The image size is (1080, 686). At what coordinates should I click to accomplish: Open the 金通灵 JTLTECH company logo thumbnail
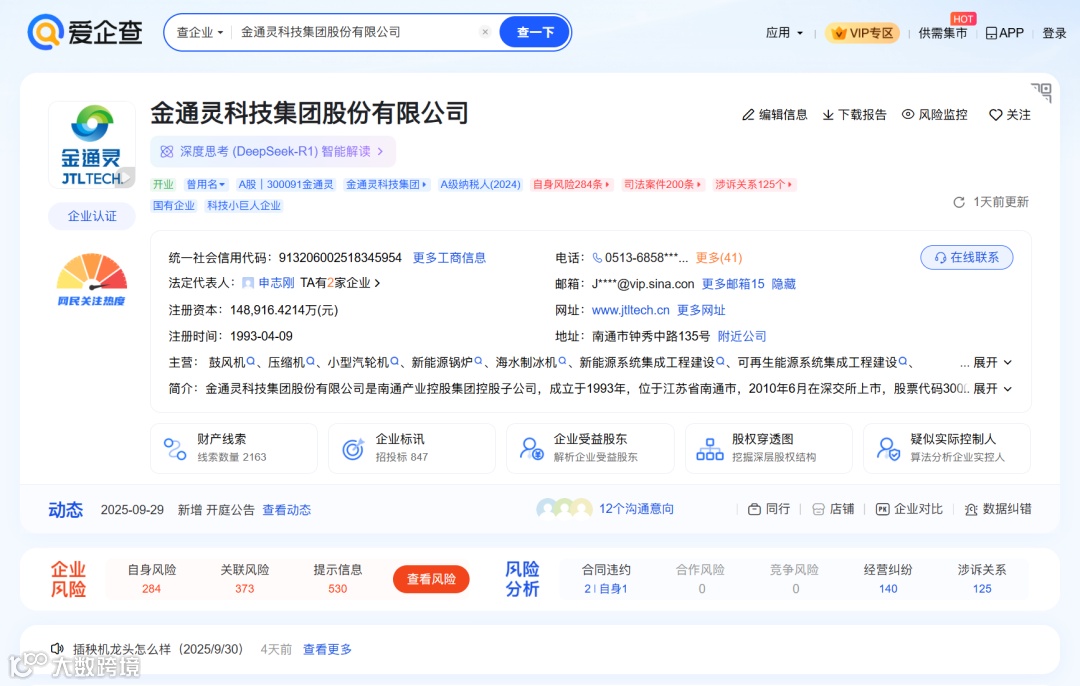coord(92,145)
